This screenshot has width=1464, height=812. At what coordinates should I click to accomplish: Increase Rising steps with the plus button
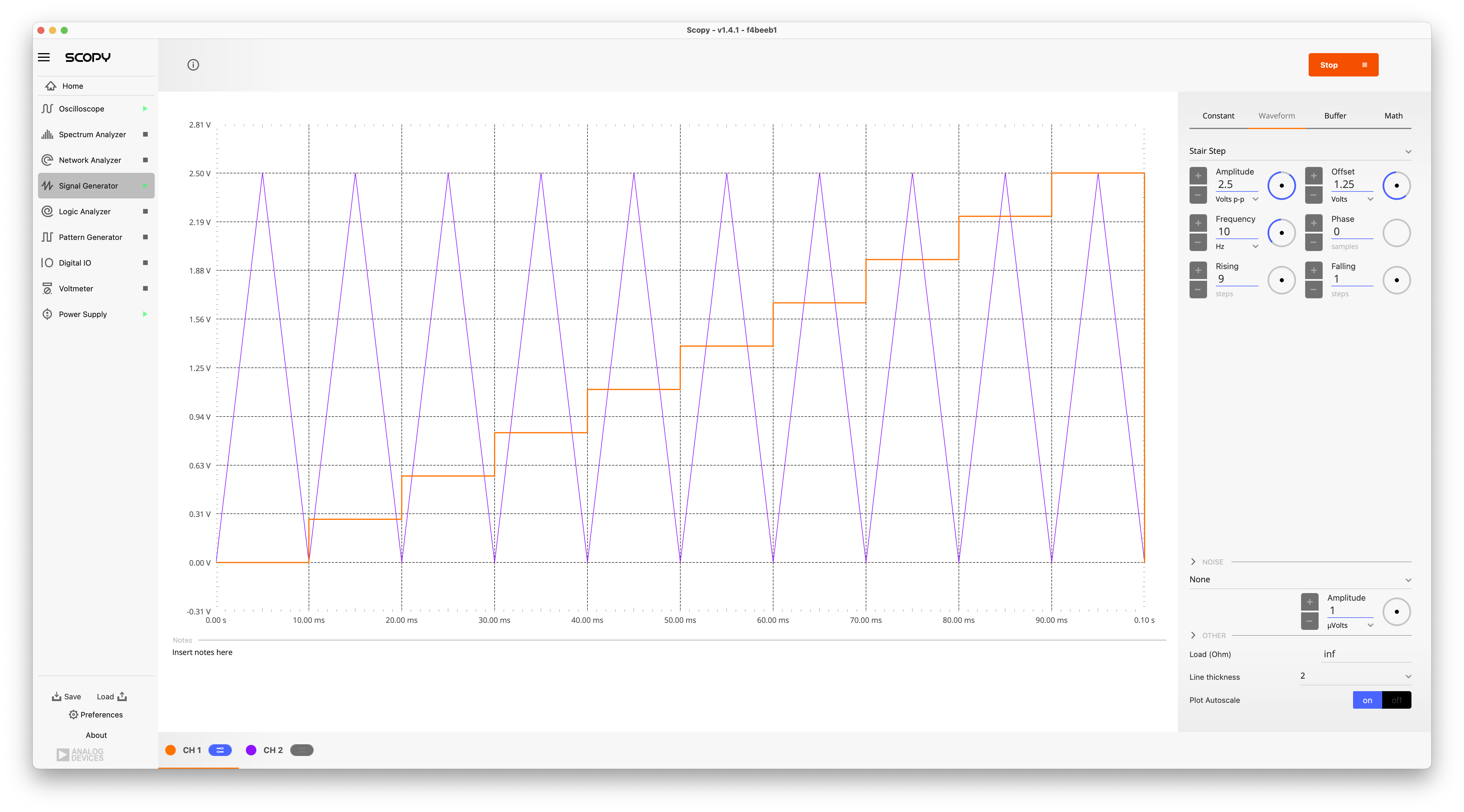(1198, 270)
